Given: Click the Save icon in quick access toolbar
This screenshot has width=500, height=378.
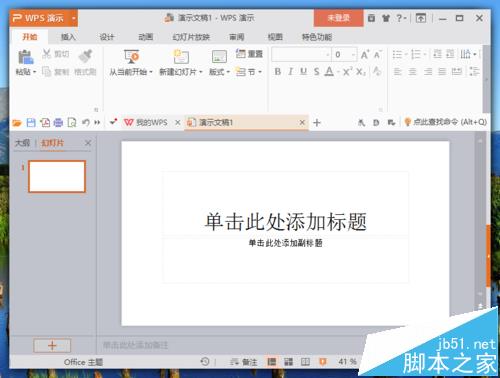Looking at the screenshot, I should tap(31, 123).
